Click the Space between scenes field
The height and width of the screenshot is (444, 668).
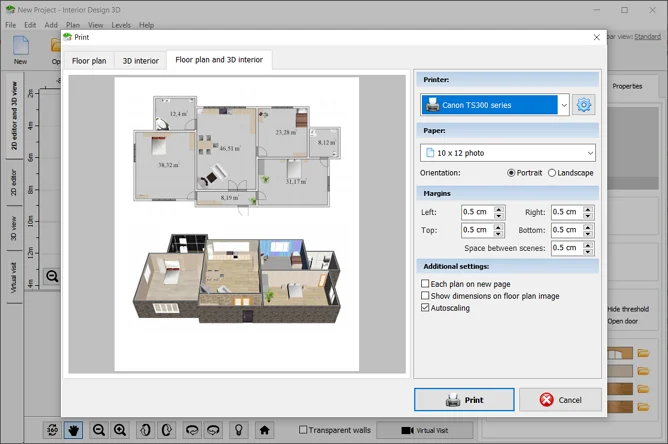click(x=567, y=248)
